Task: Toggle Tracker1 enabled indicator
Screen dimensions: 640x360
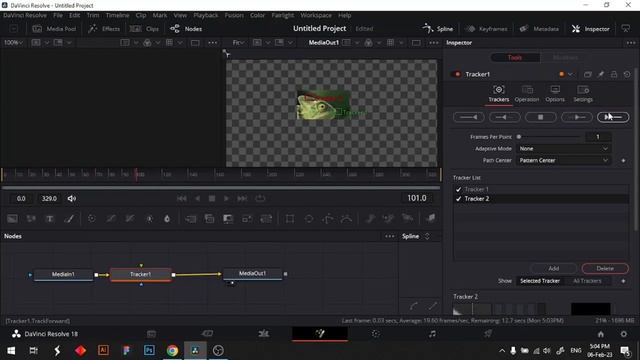Action: point(457,74)
